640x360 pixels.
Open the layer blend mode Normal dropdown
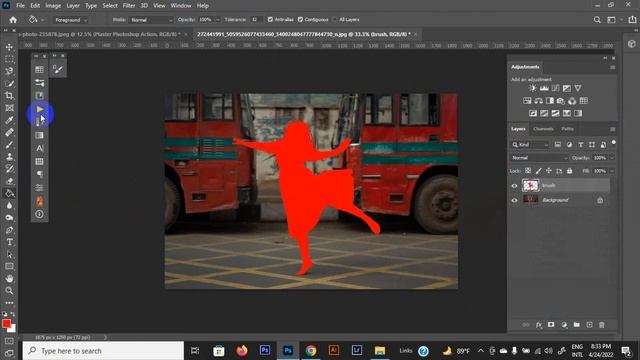[x=539, y=158]
